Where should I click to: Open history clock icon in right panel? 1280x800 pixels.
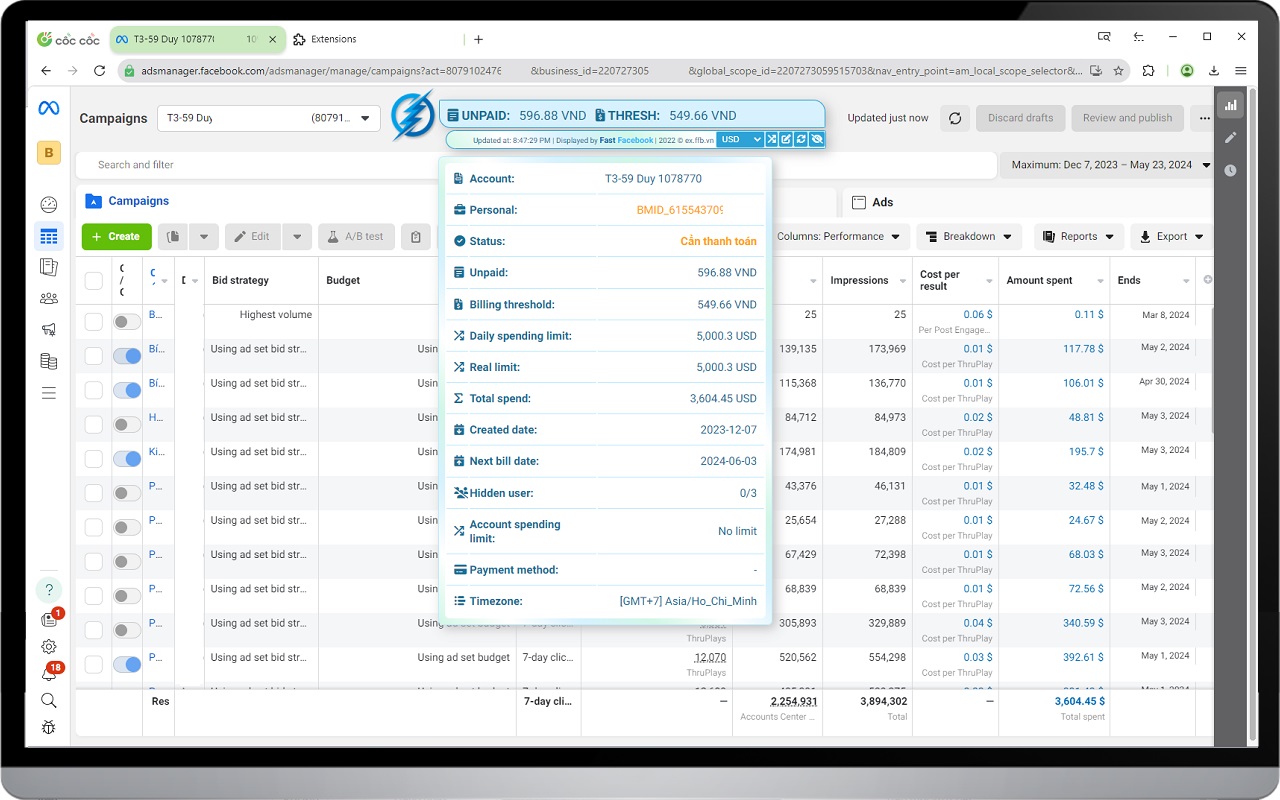coord(1230,170)
